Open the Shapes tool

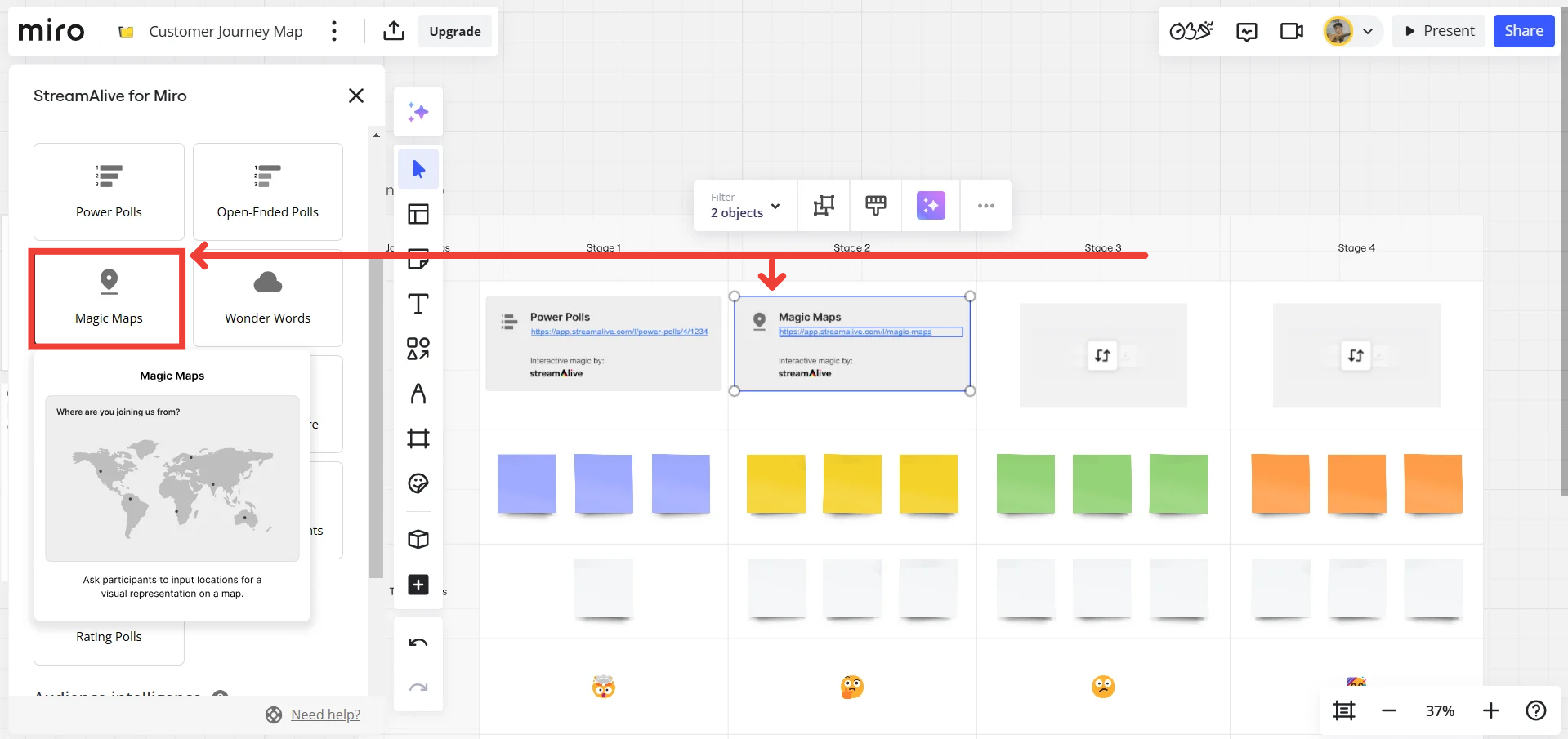point(418,349)
